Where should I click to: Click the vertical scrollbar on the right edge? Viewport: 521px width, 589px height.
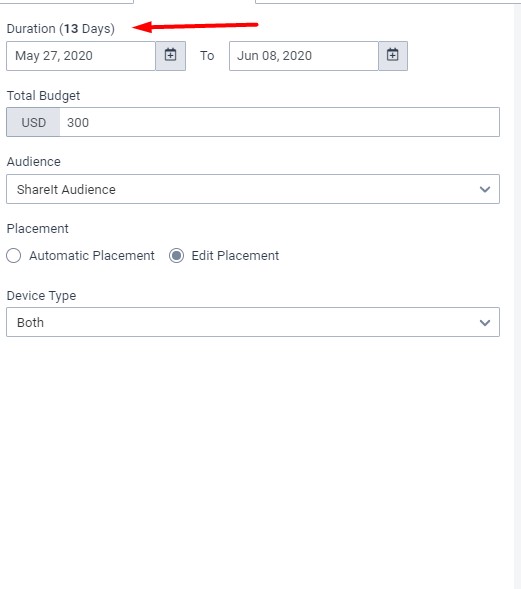pyautogui.click(x=518, y=294)
